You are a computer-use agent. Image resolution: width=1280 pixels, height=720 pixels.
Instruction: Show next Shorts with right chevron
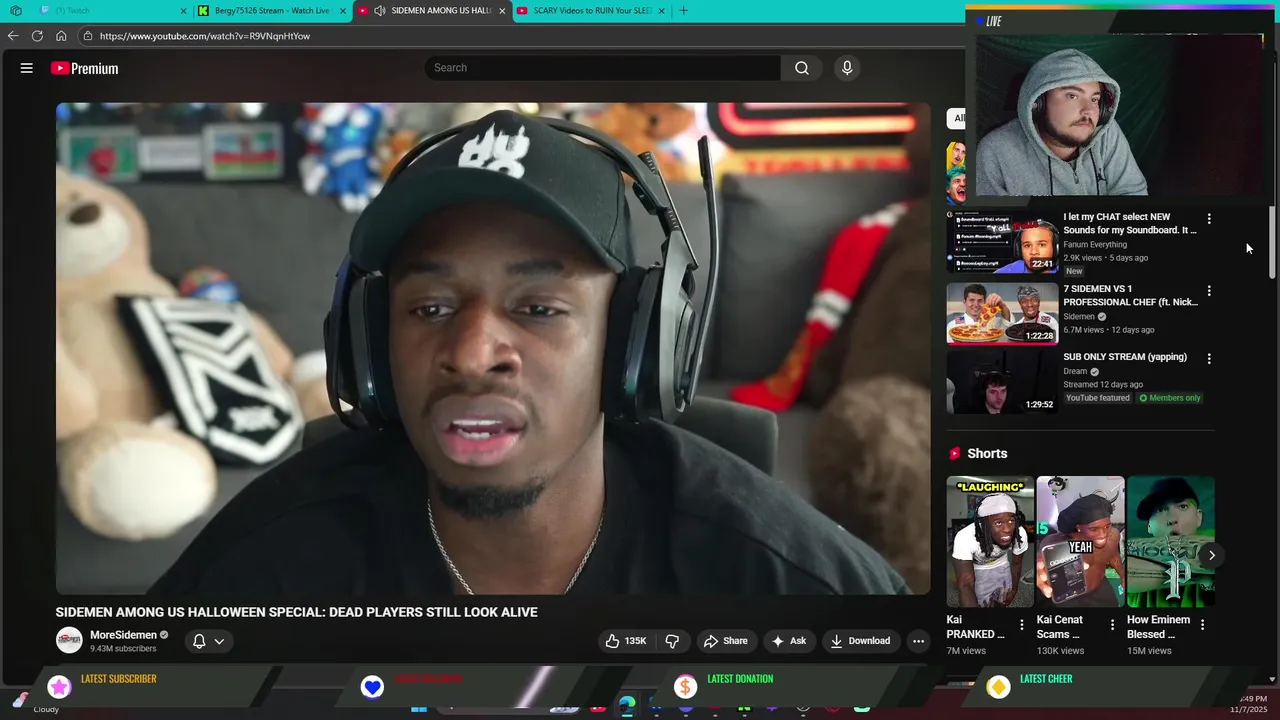click(x=1211, y=555)
